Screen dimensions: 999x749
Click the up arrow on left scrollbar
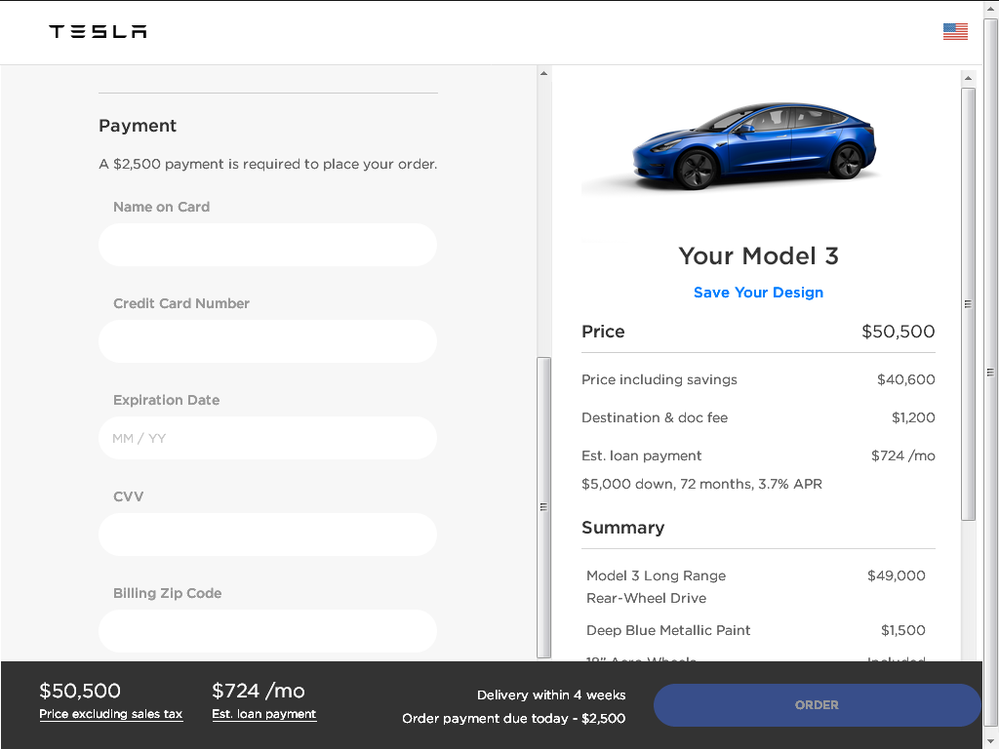click(x=543, y=71)
